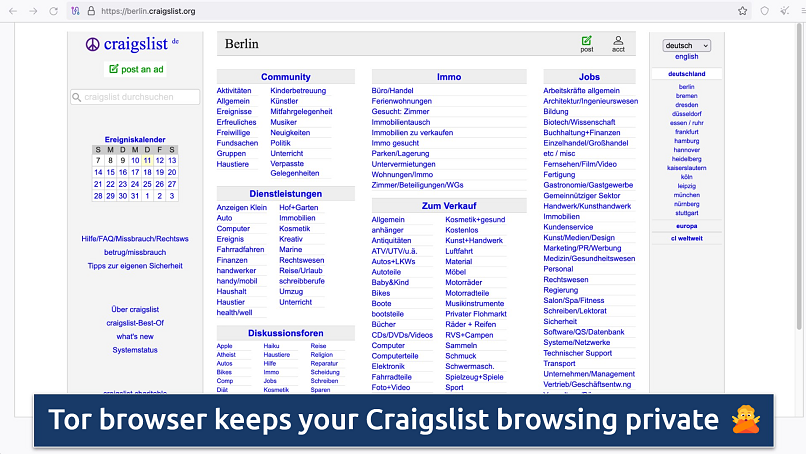806x454 pixels.
Task: Open the Community section heading
Action: coord(286,77)
